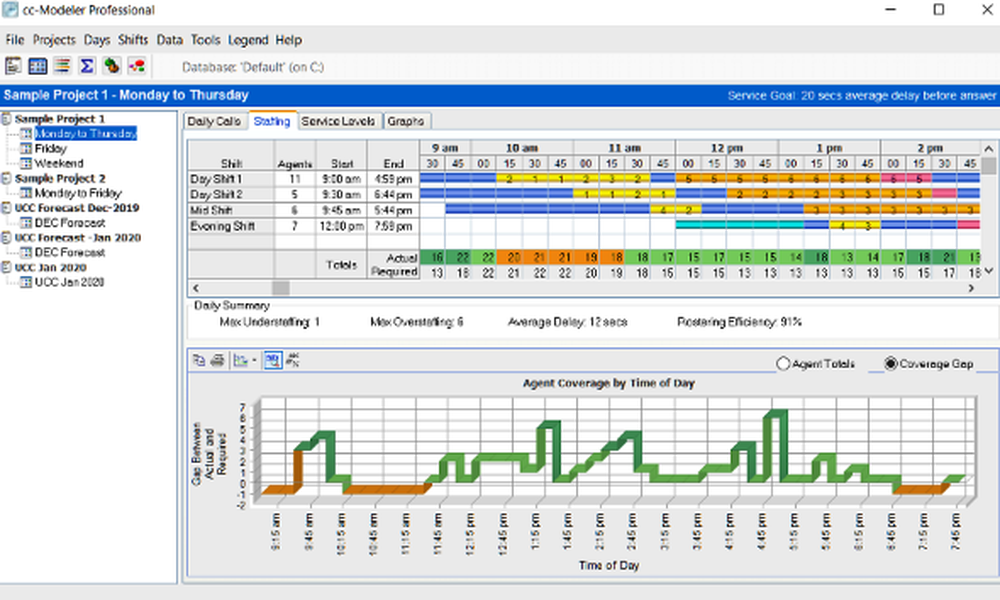Image resolution: width=1000 pixels, height=600 pixels.
Task: Select the UCC Forecast Dec-2019 project node
Action: [77, 207]
